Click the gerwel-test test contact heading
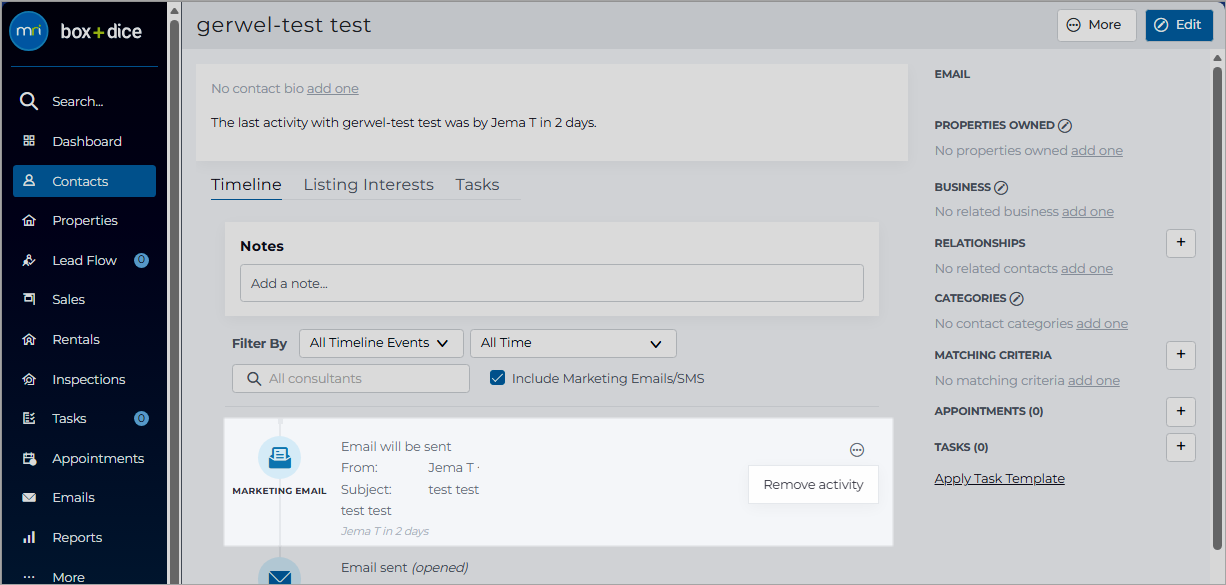The image size is (1226, 585). 284,25
